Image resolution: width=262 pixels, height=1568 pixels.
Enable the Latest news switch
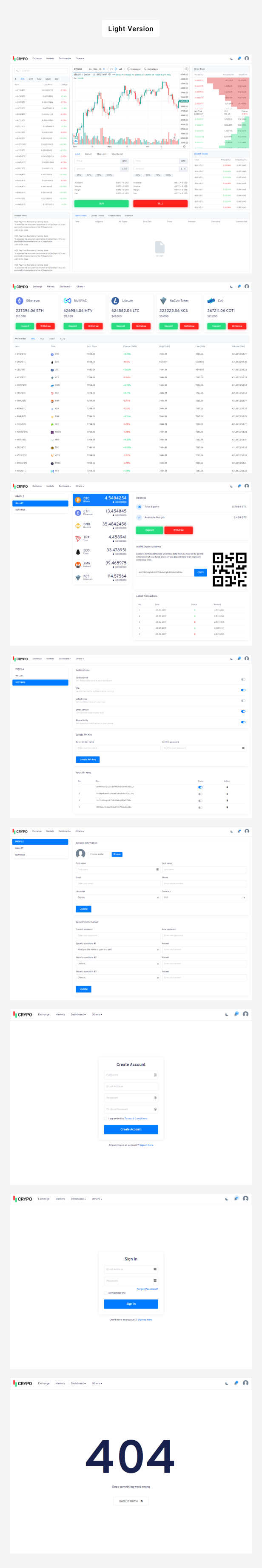coord(243,701)
